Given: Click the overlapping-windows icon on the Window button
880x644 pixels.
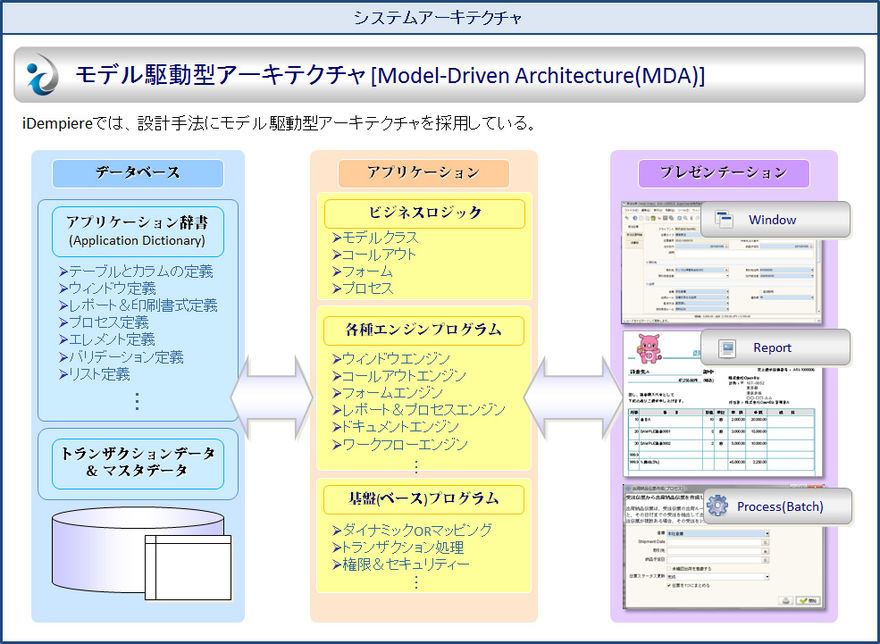Looking at the screenshot, I should [724, 219].
